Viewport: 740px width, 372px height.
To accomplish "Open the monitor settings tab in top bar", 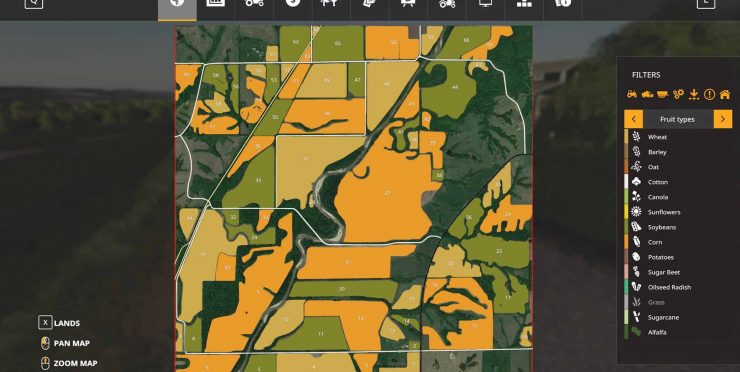I will pyautogui.click(x=486, y=4).
